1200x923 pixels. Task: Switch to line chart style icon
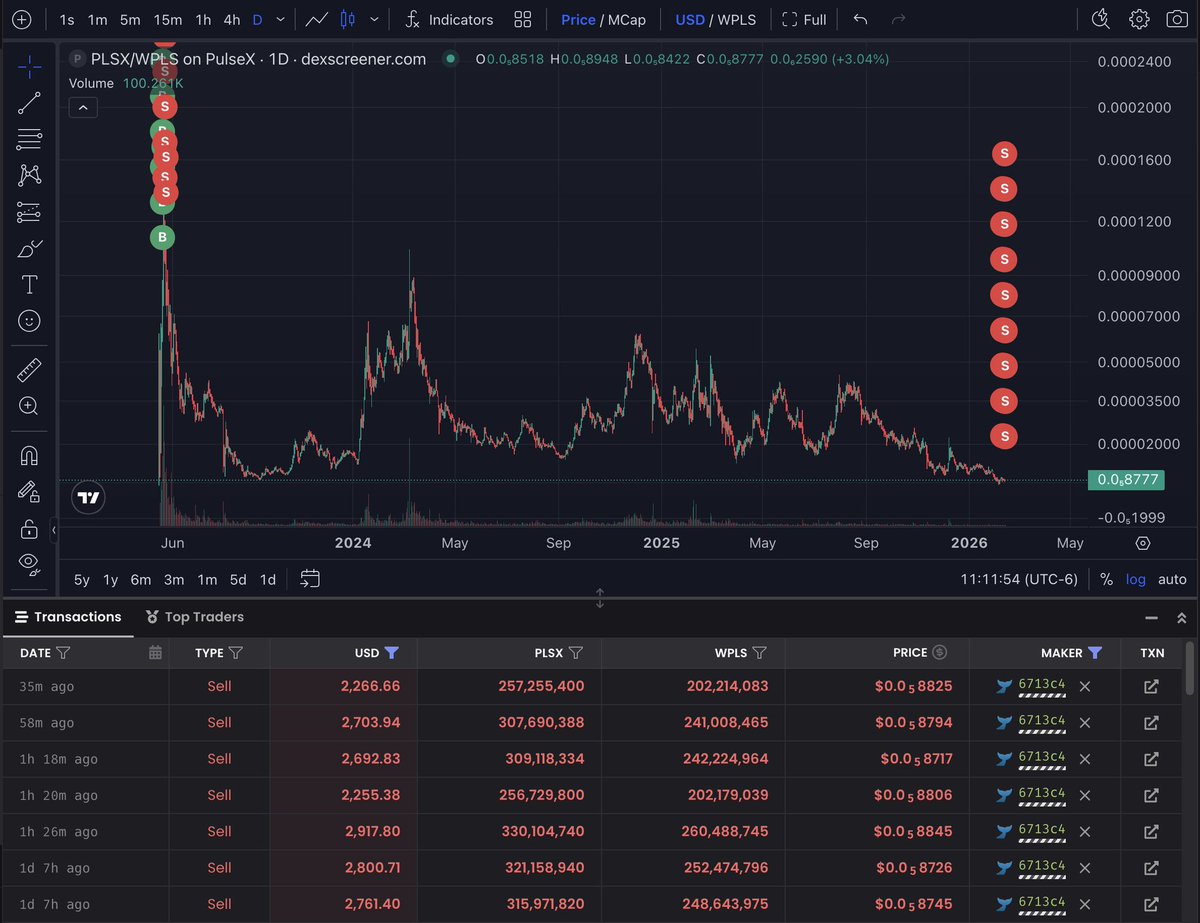click(x=317, y=20)
